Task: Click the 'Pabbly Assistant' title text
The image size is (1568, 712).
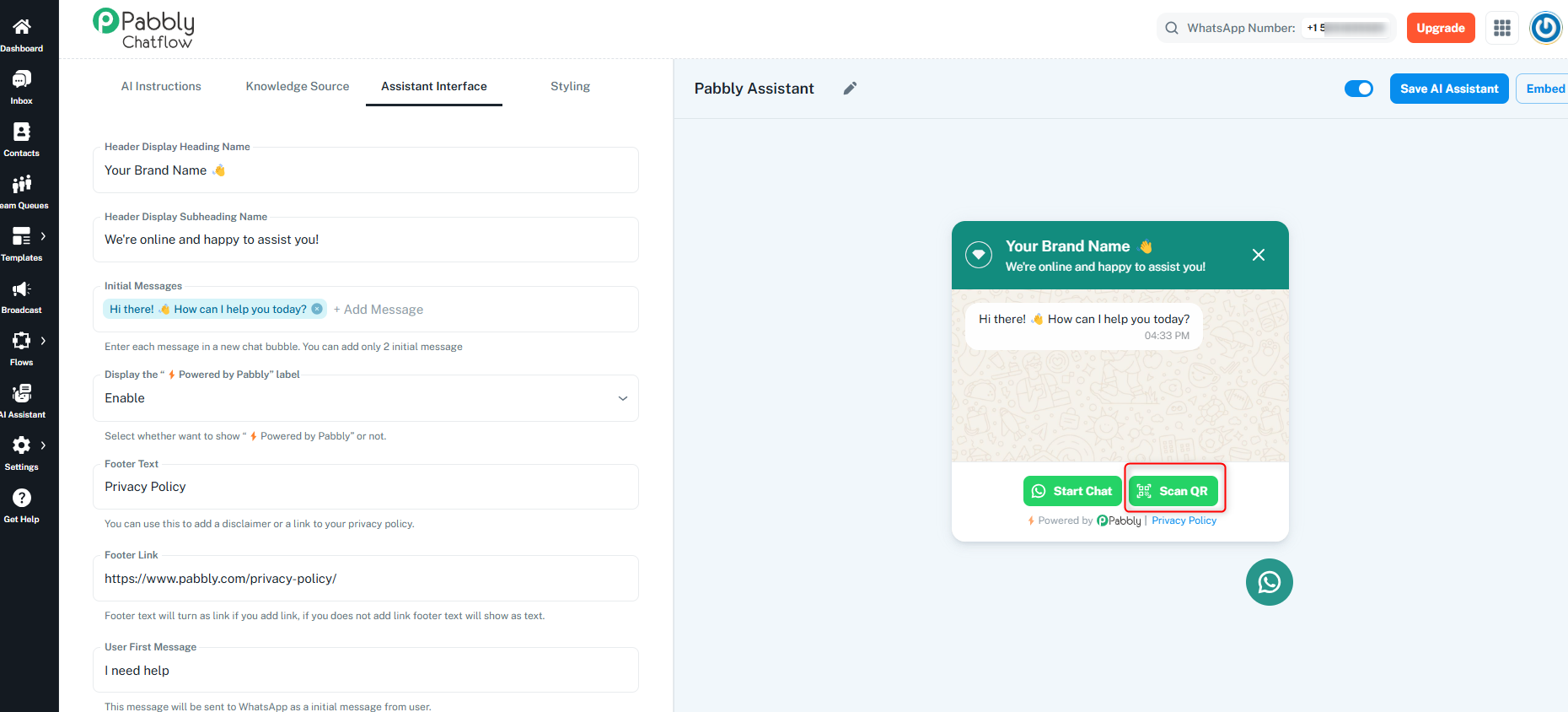Action: tap(754, 89)
